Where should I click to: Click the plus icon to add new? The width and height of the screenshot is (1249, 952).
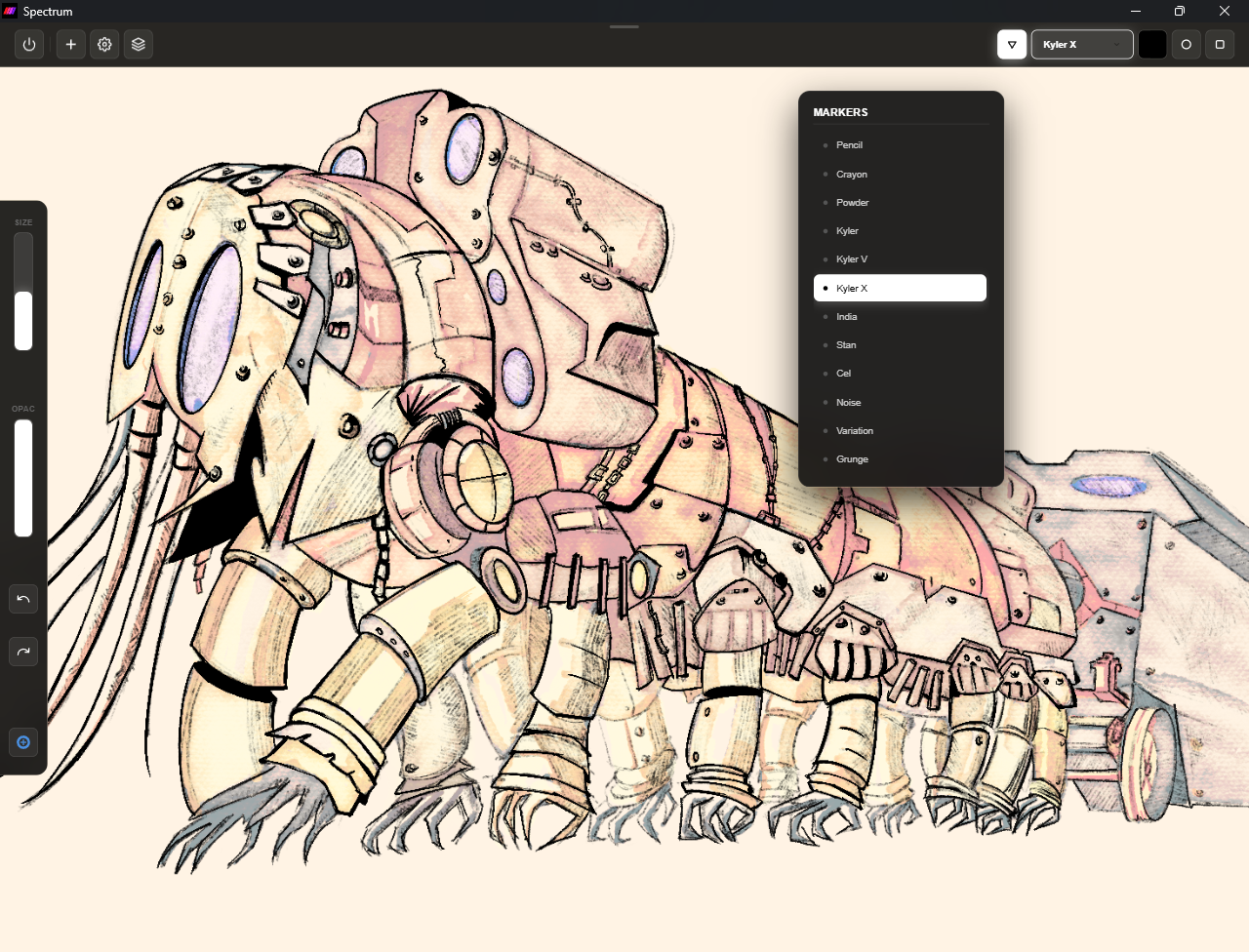click(x=71, y=45)
